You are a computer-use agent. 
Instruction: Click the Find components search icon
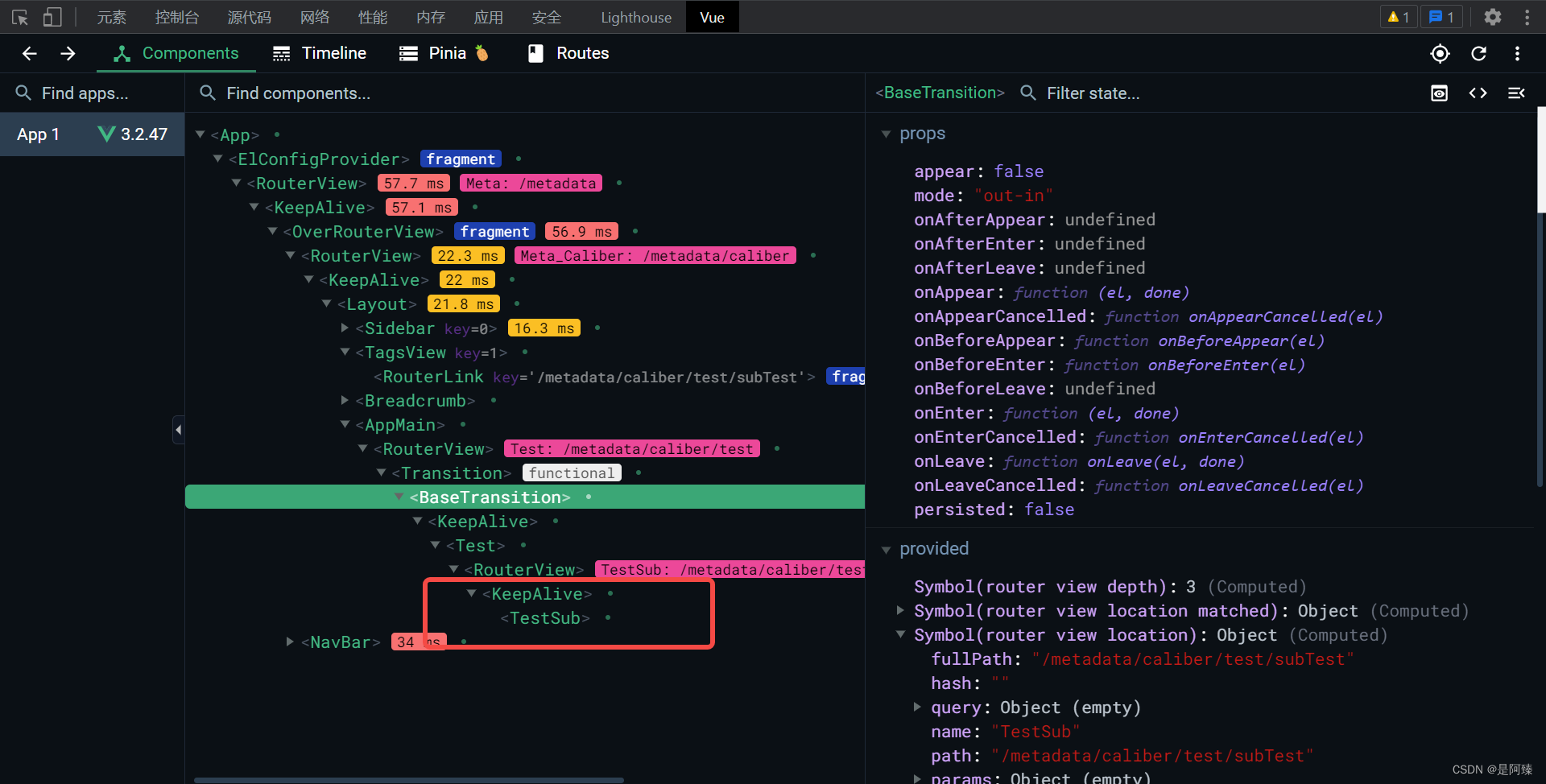pyautogui.click(x=208, y=93)
